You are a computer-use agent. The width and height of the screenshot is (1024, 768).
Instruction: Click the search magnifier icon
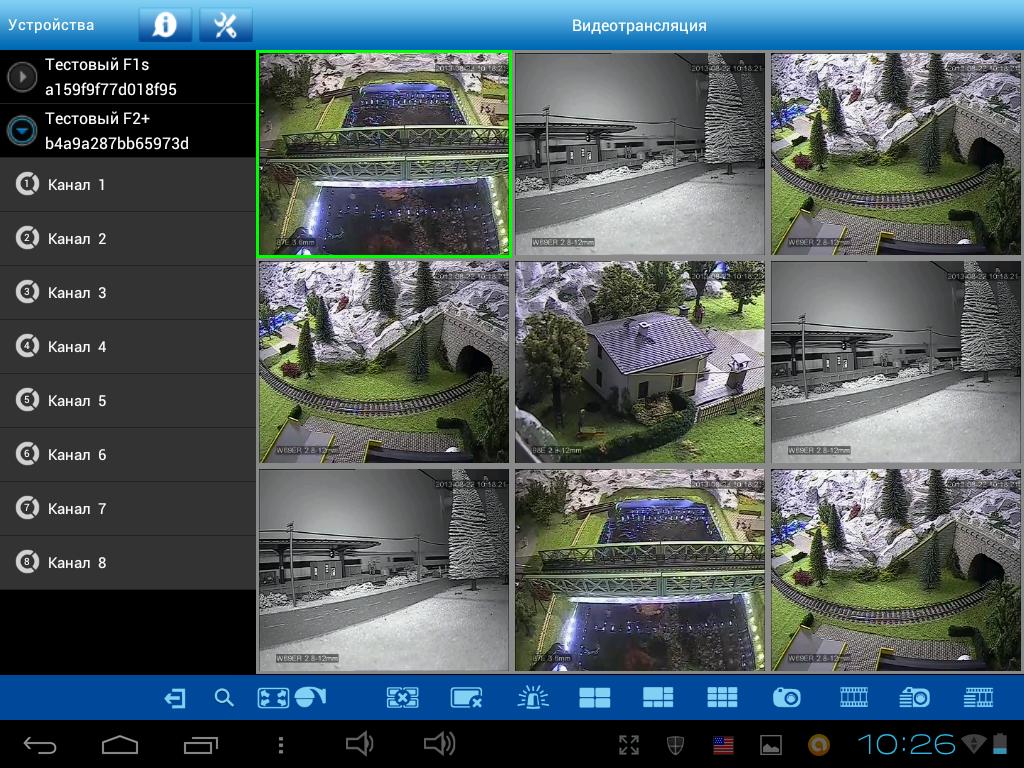[x=224, y=698]
